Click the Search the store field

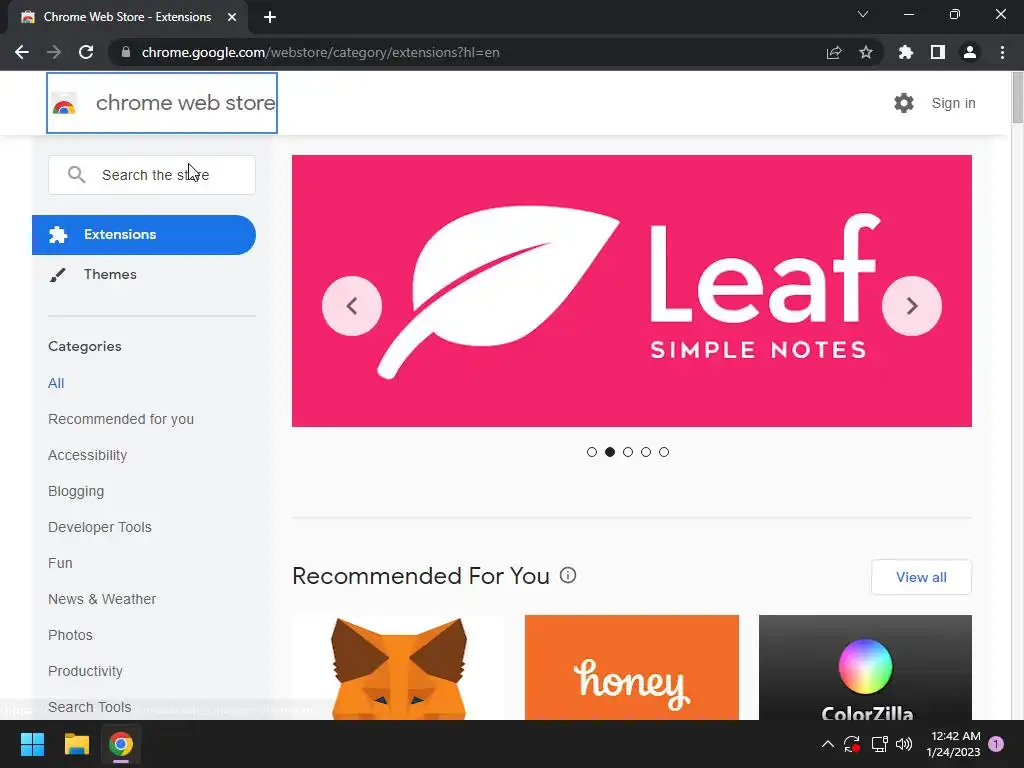pyautogui.click(x=152, y=175)
